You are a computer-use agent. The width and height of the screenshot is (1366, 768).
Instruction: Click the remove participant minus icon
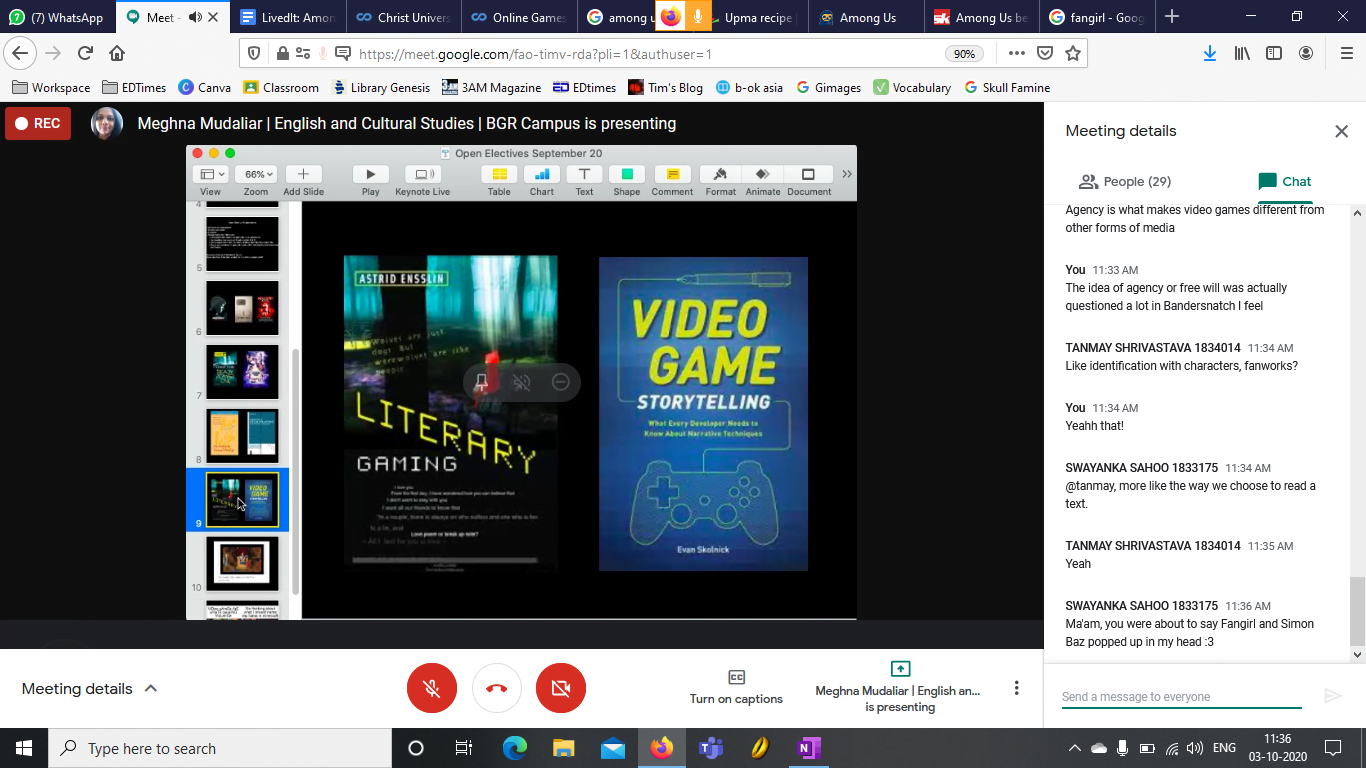(x=561, y=382)
